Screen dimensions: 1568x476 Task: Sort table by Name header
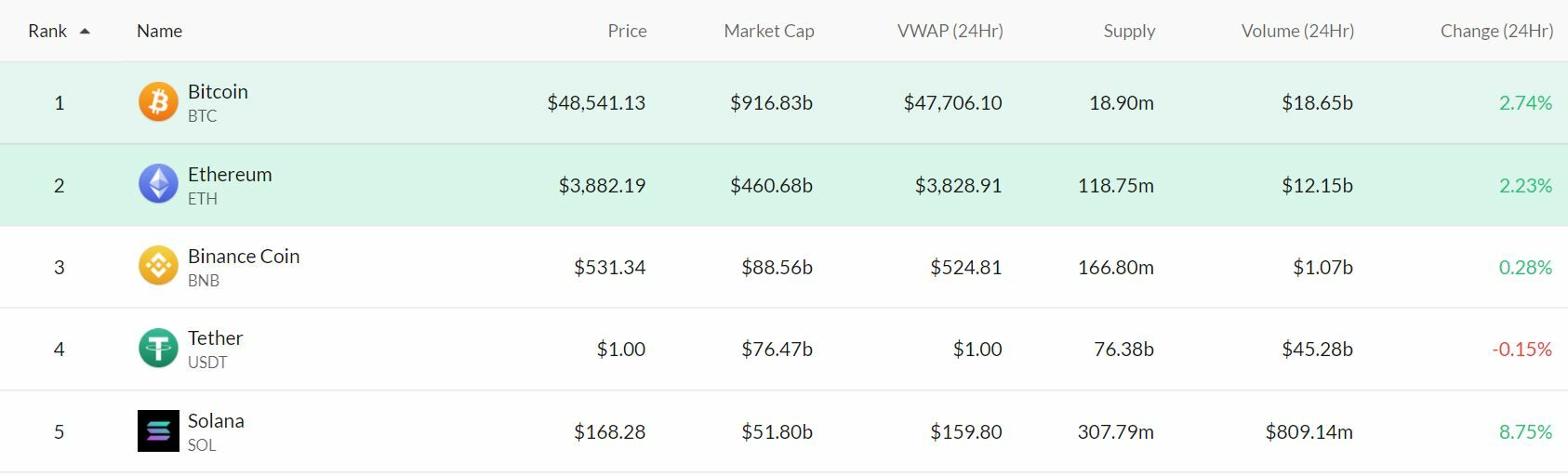[x=159, y=31]
